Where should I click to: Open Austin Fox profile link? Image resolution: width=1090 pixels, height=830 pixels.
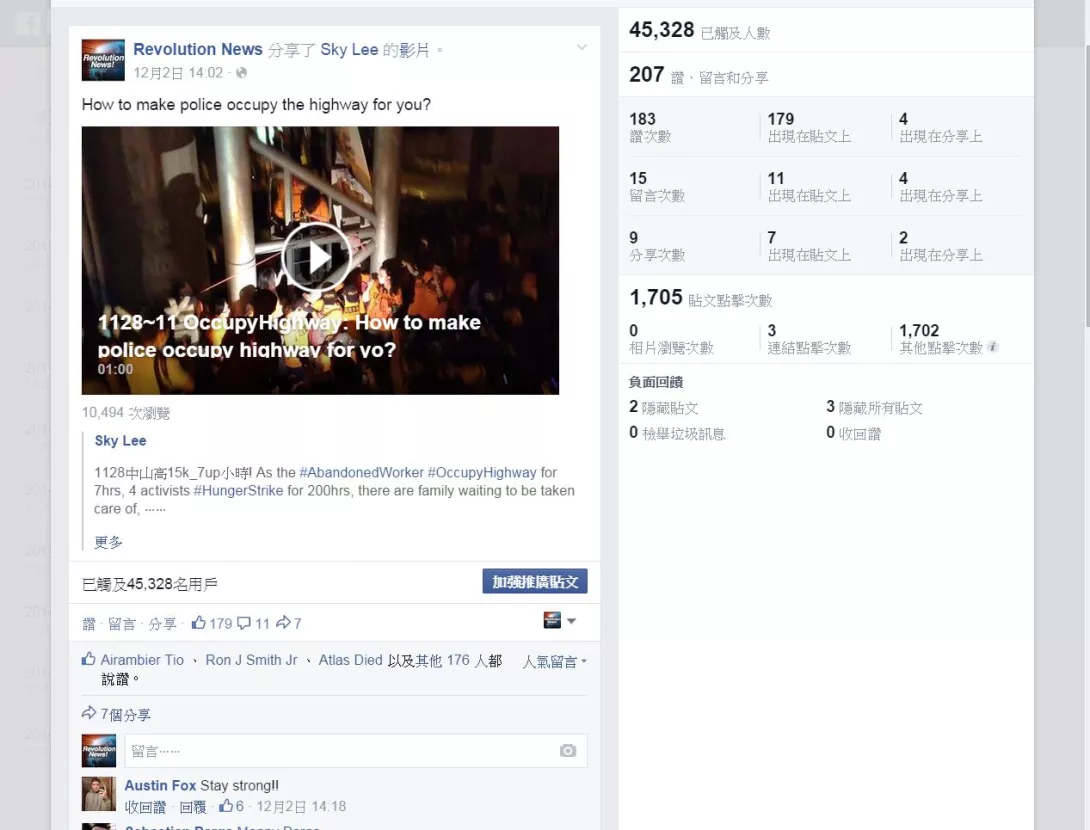161,786
